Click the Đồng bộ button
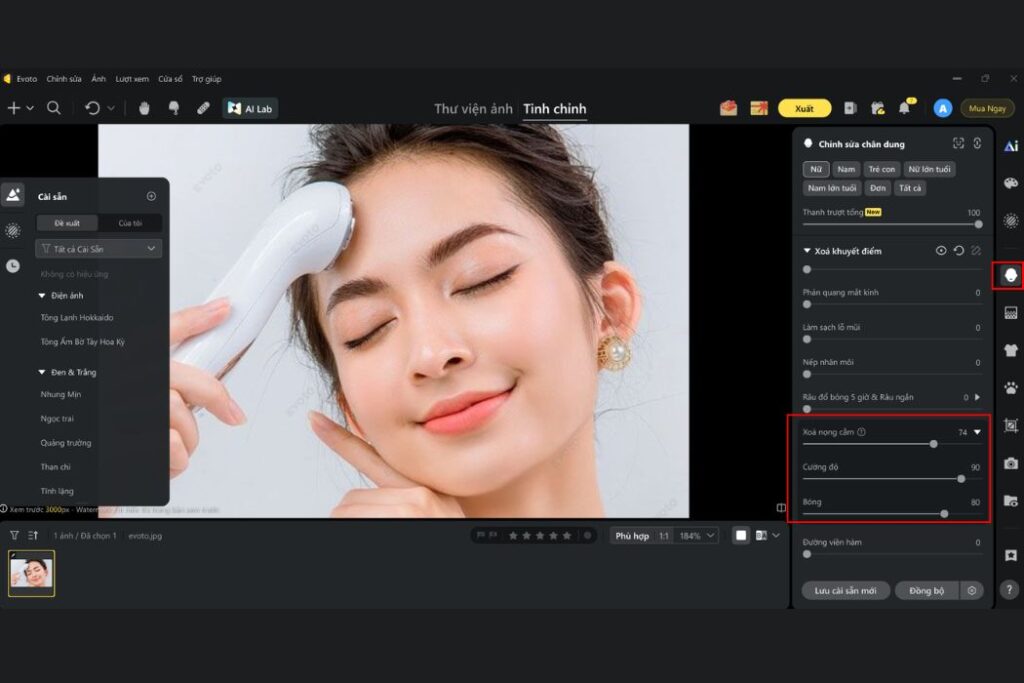Image resolution: width=1024 pixels, height=683 pixels. coord(927,590)
